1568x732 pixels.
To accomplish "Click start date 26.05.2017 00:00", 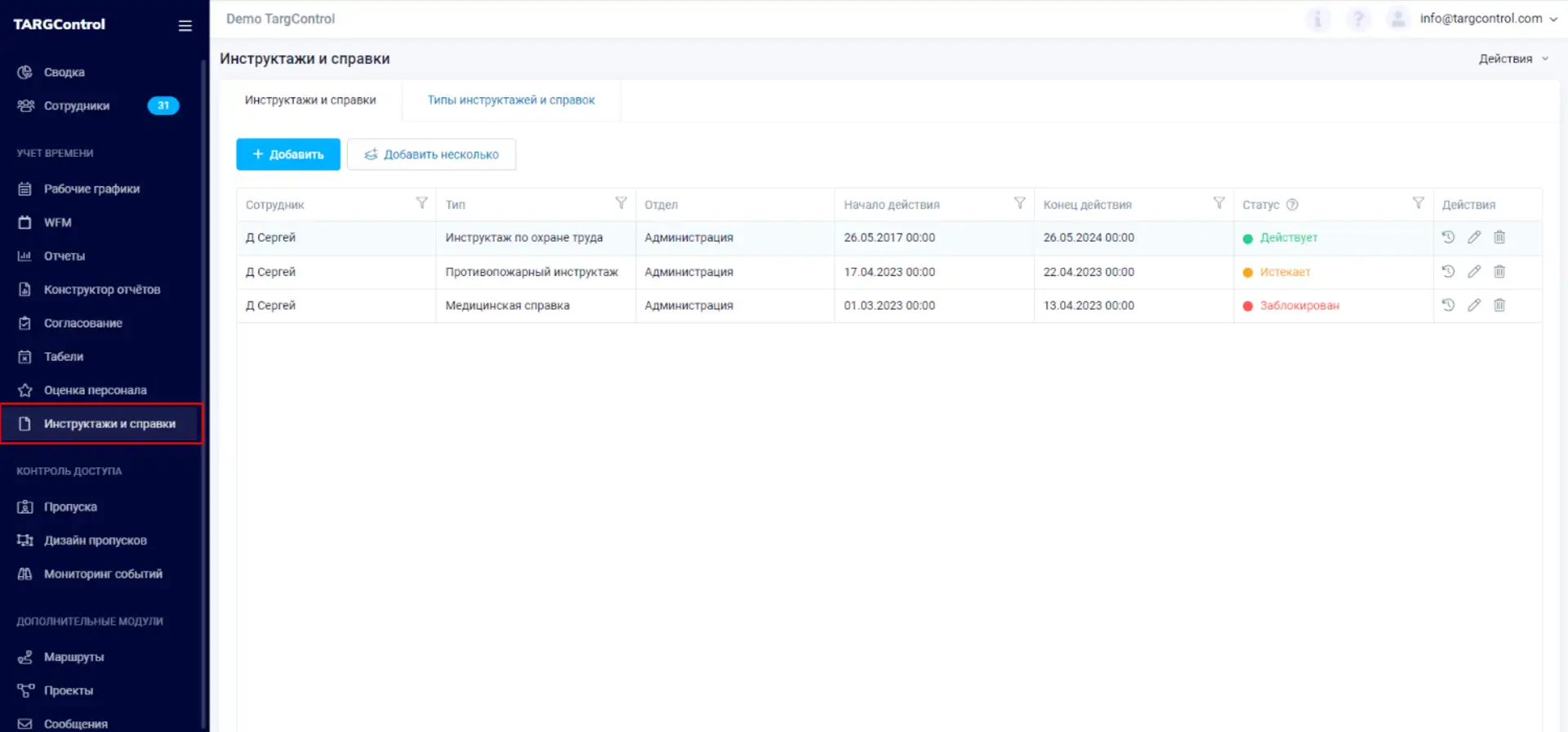I will (x=889, y=238).
